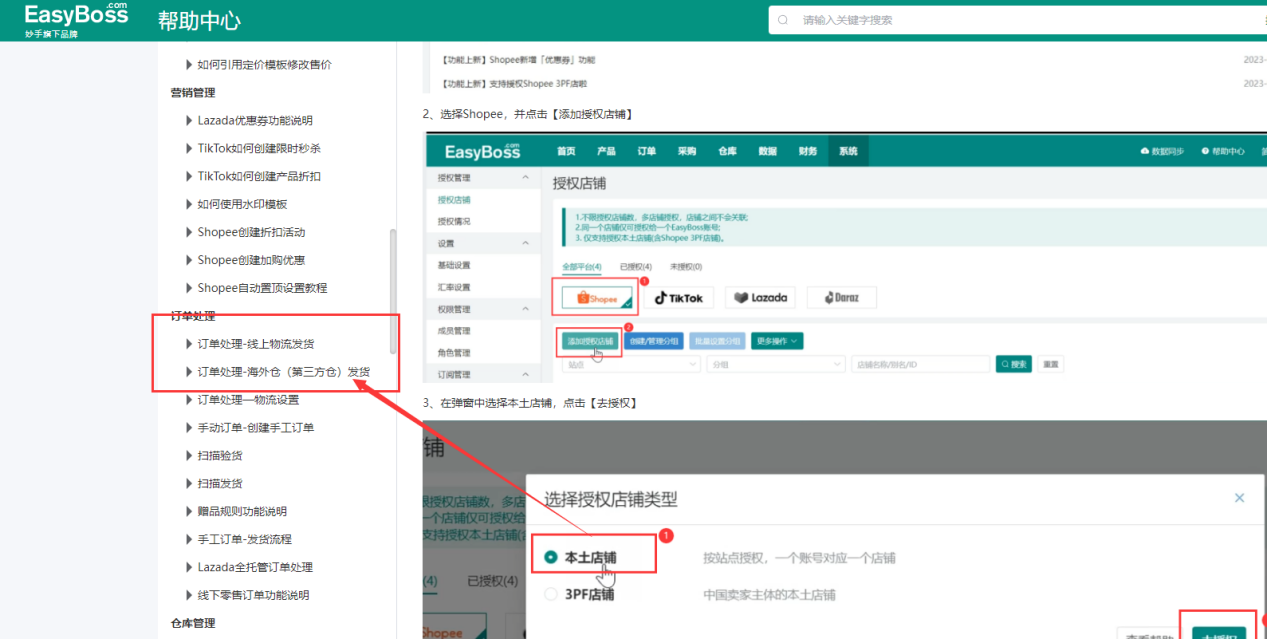Open 扫描发货 article in sidebar
Viewport: 1267px width, 639px height.
click(220, 483)
